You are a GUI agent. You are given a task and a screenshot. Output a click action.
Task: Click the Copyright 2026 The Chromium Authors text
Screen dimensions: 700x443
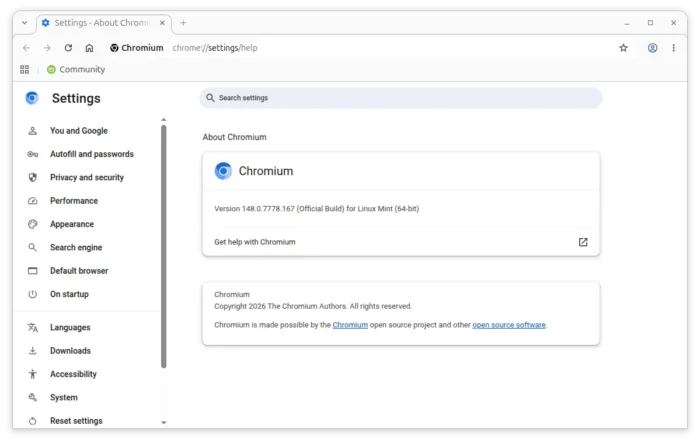tap(313, 306)
